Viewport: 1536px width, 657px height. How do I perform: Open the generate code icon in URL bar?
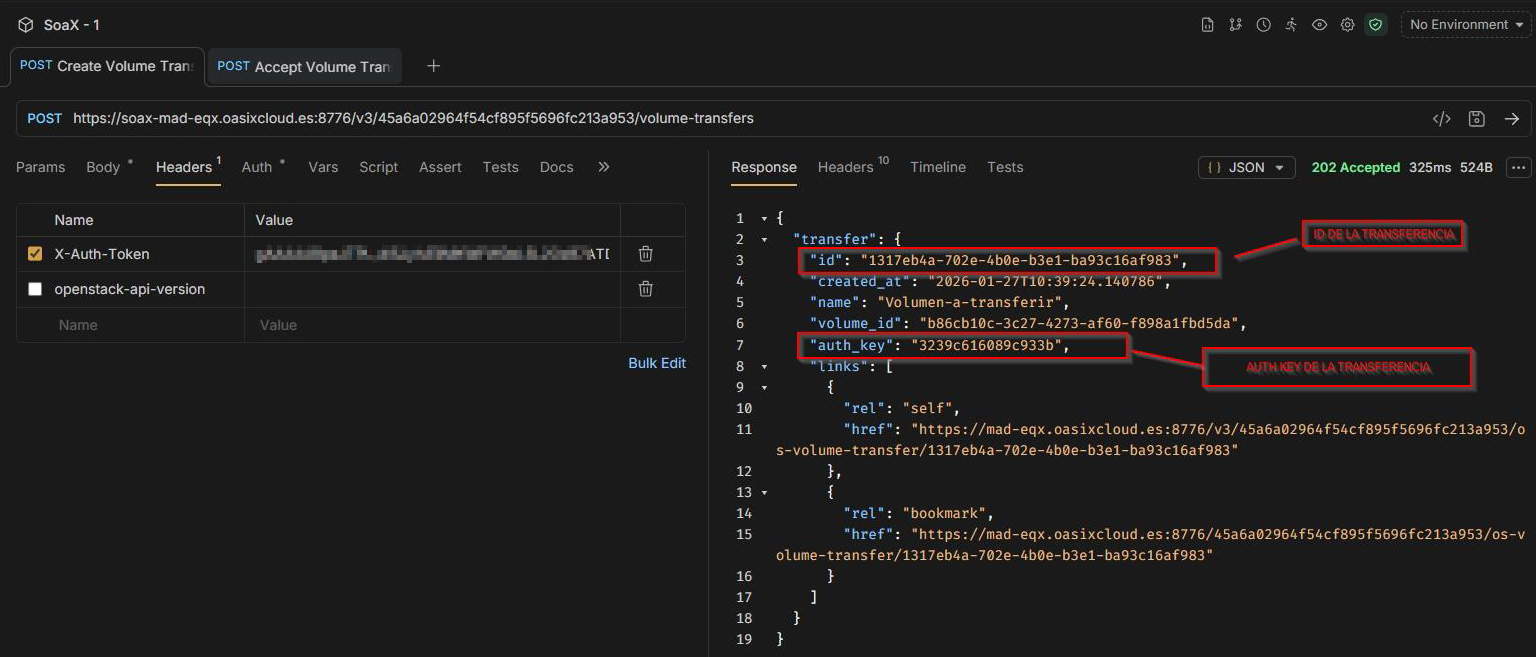pos(1441,119)
